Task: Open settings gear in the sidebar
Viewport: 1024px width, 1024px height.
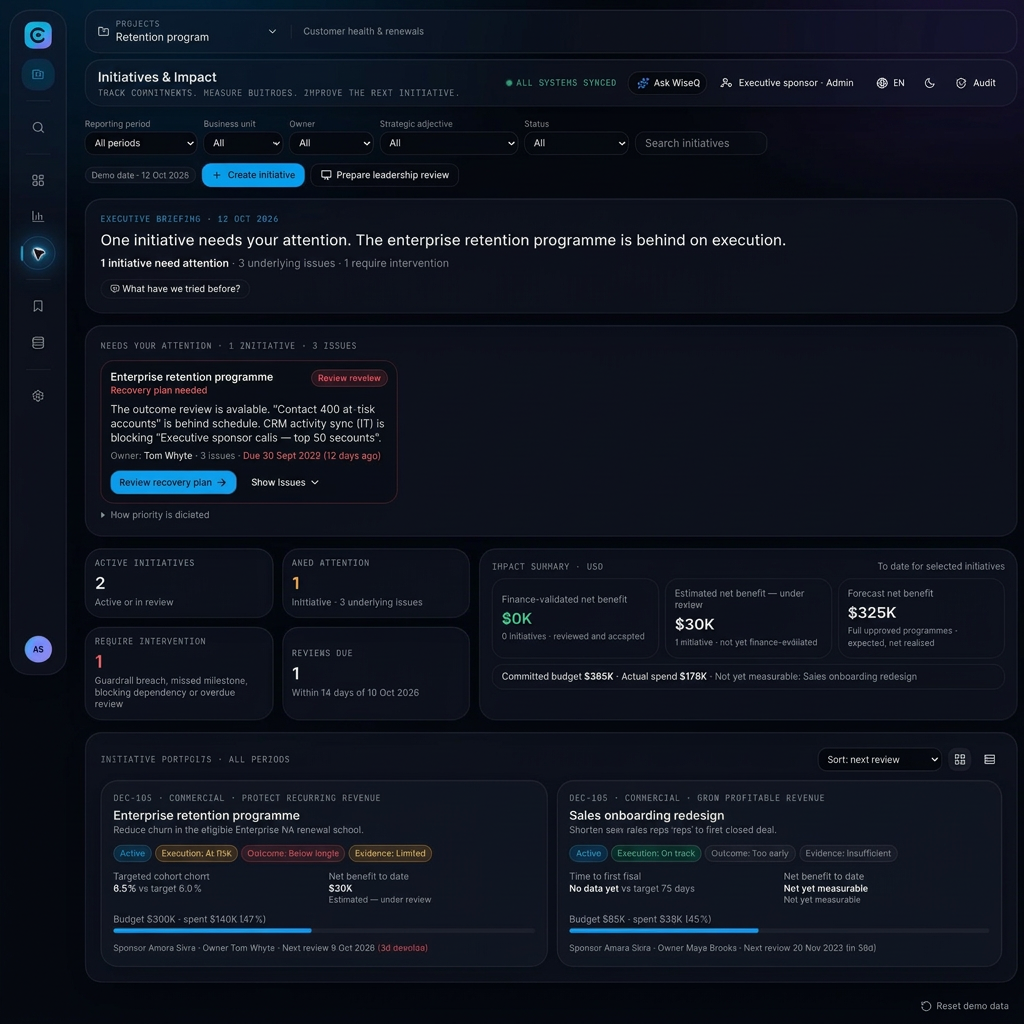Action: point(38,396)
